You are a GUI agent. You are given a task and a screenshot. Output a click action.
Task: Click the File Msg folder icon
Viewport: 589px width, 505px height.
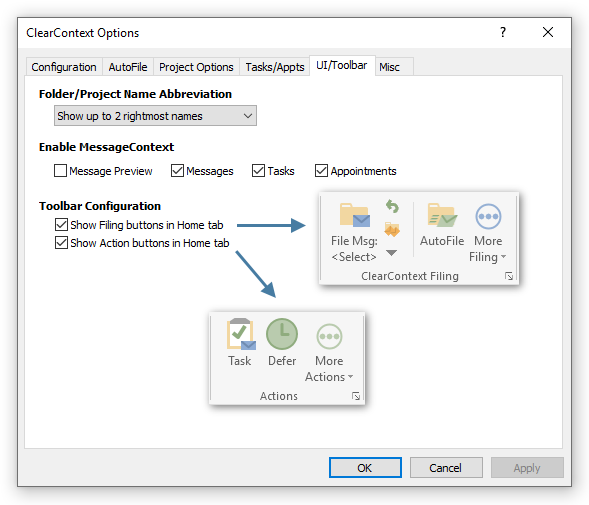[x=354, y=215]
